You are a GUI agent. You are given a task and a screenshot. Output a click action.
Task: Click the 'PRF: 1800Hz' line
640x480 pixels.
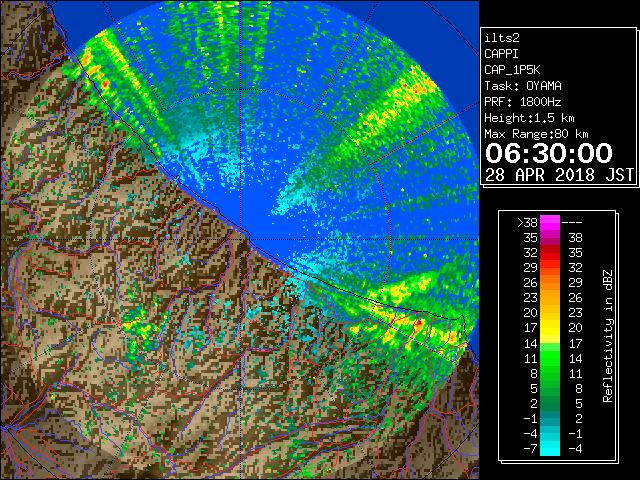(523, 102)
